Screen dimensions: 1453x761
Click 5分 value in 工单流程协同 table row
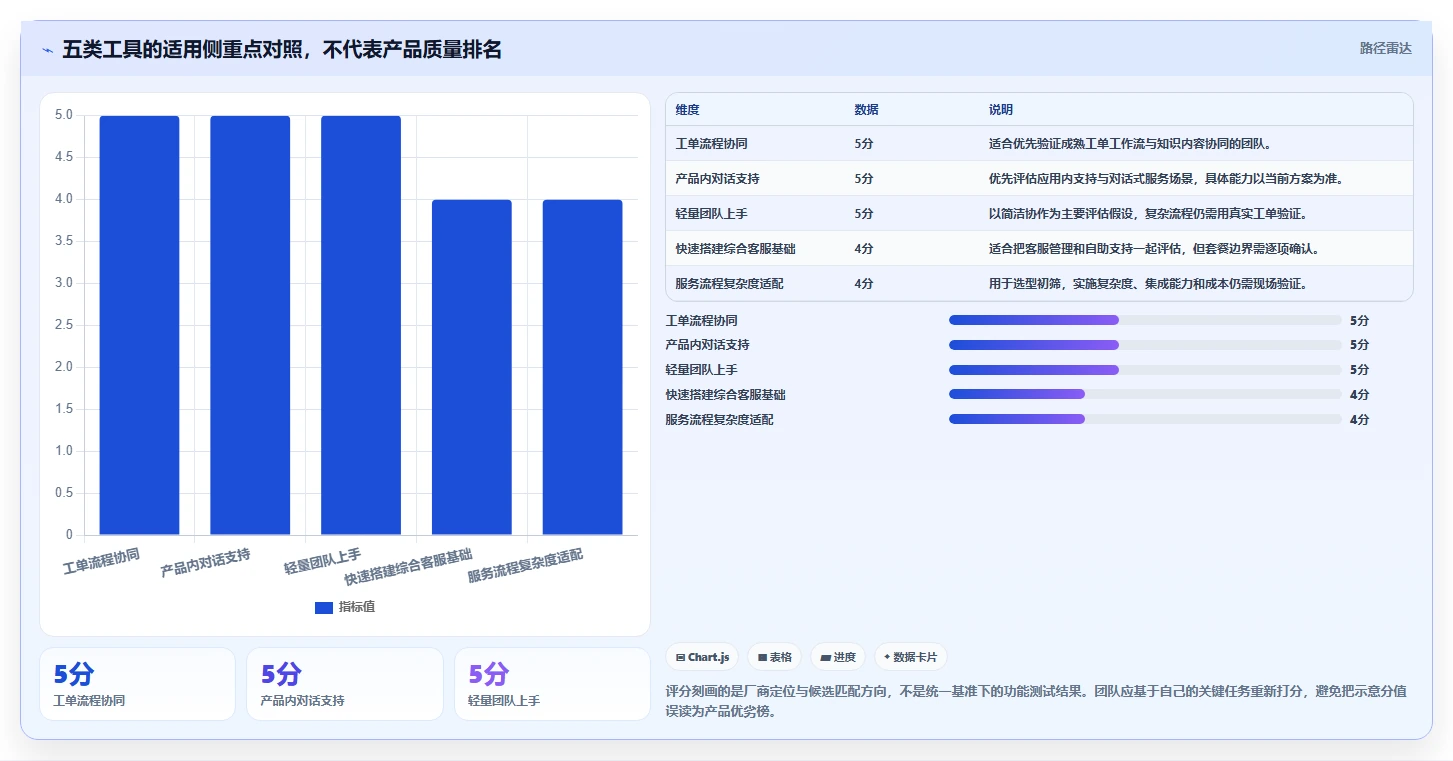[864, 144]
